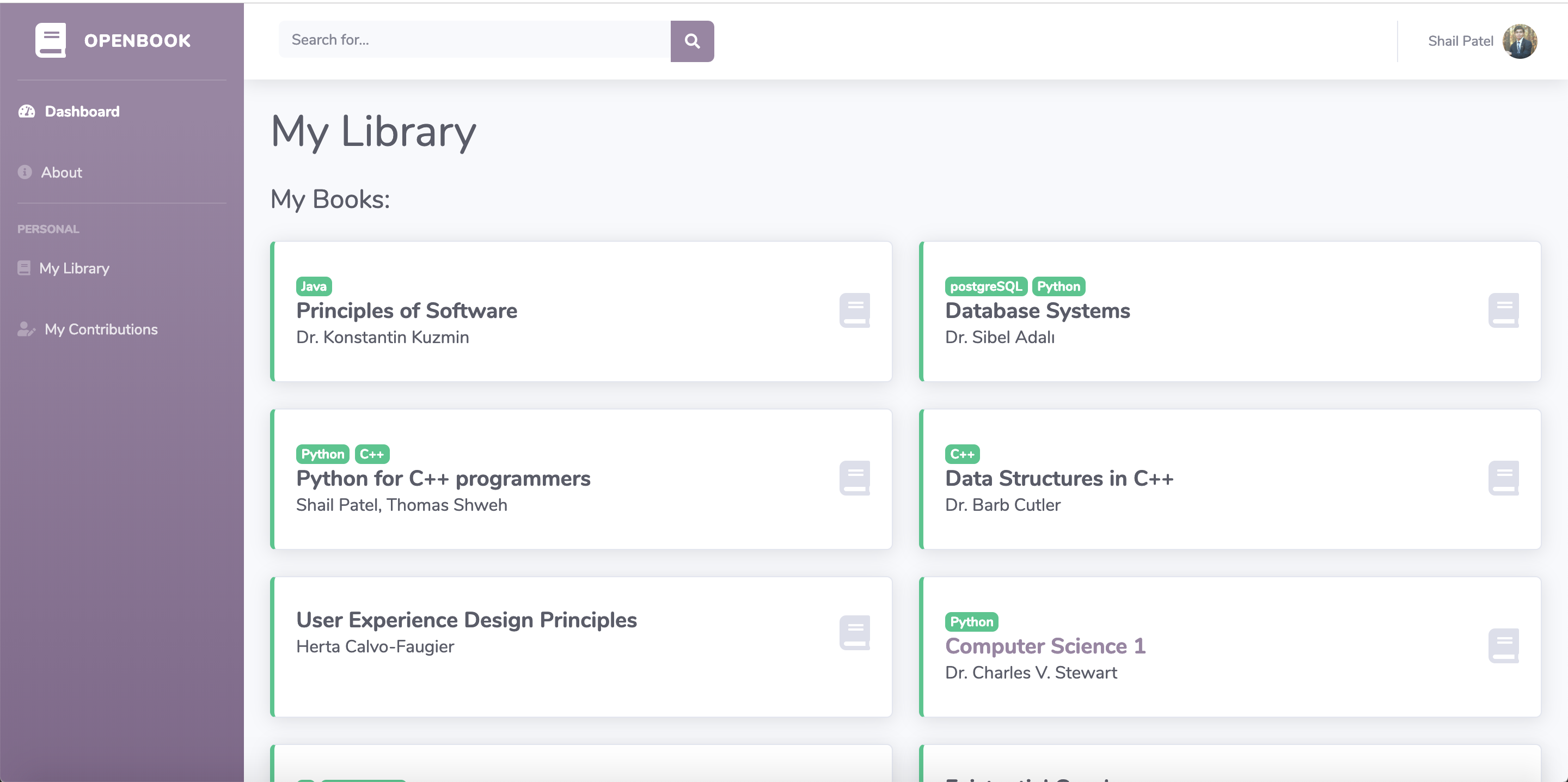Image resolution: width=1568 pixels, height=782 pixels.
Task: Click the Java tag badge
Action: click(314, 286)
